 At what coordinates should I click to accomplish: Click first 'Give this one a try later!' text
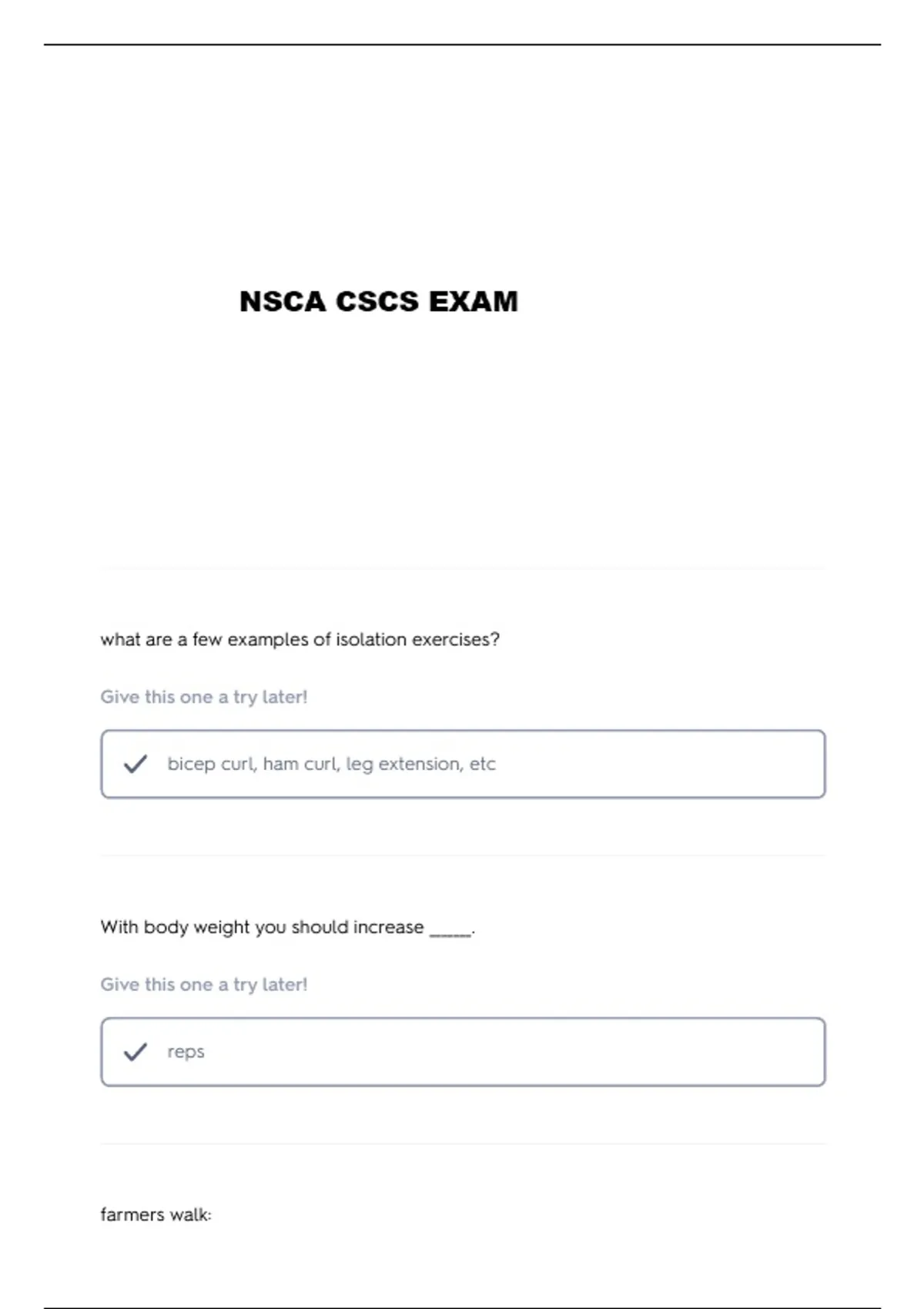click(204, 697)
